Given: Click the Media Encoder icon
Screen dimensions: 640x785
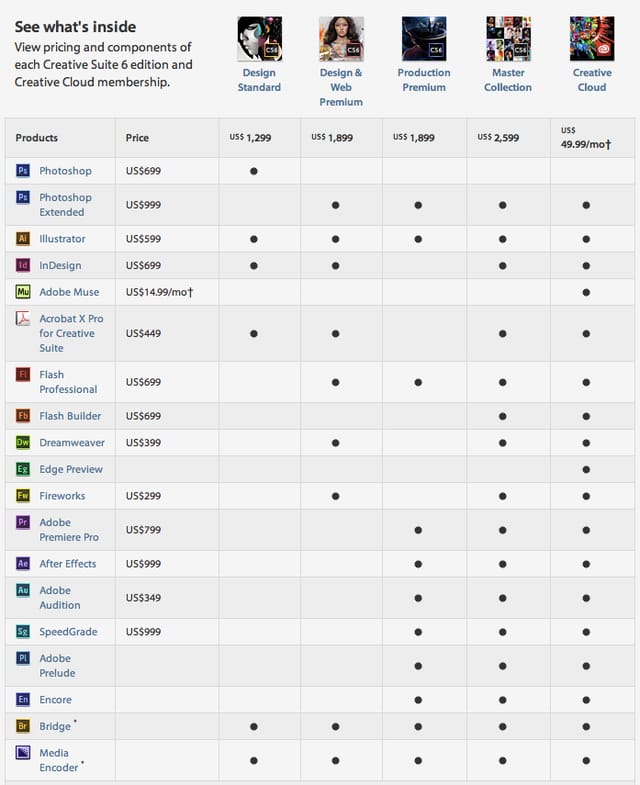Looking at the screenshot, I should pos(23,753).
